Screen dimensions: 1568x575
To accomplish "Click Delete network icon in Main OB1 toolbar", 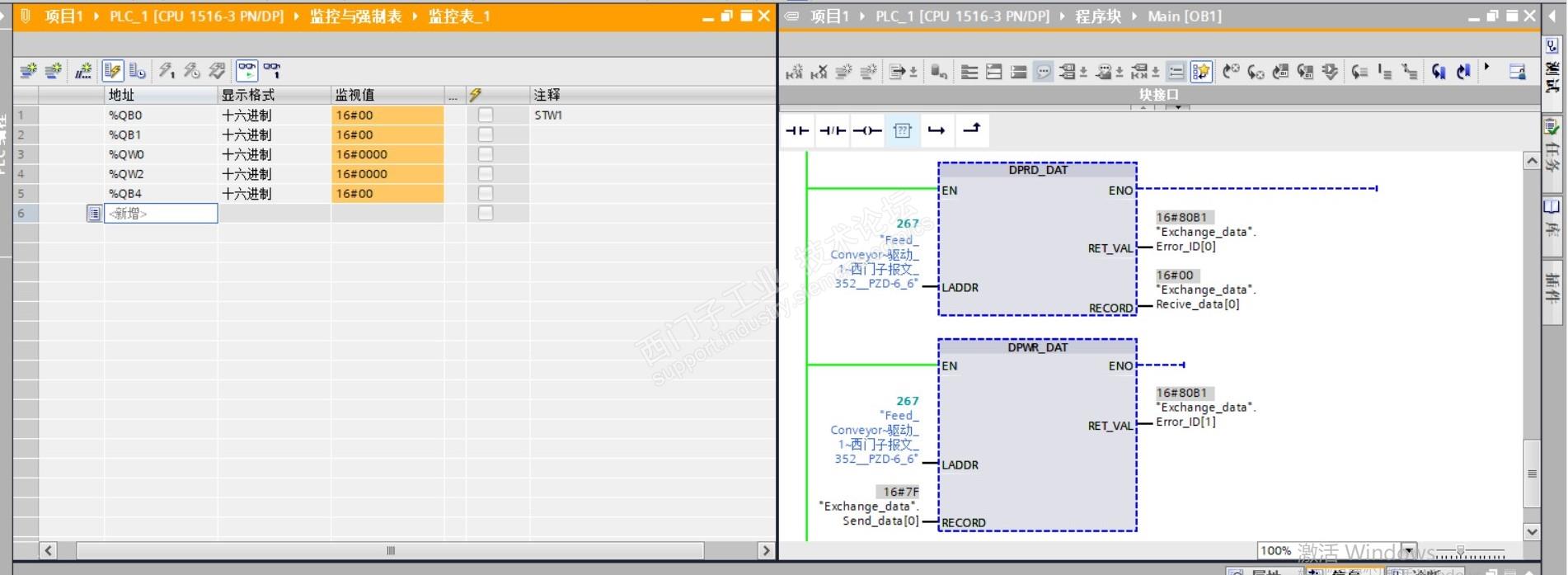I will point(819,73).
